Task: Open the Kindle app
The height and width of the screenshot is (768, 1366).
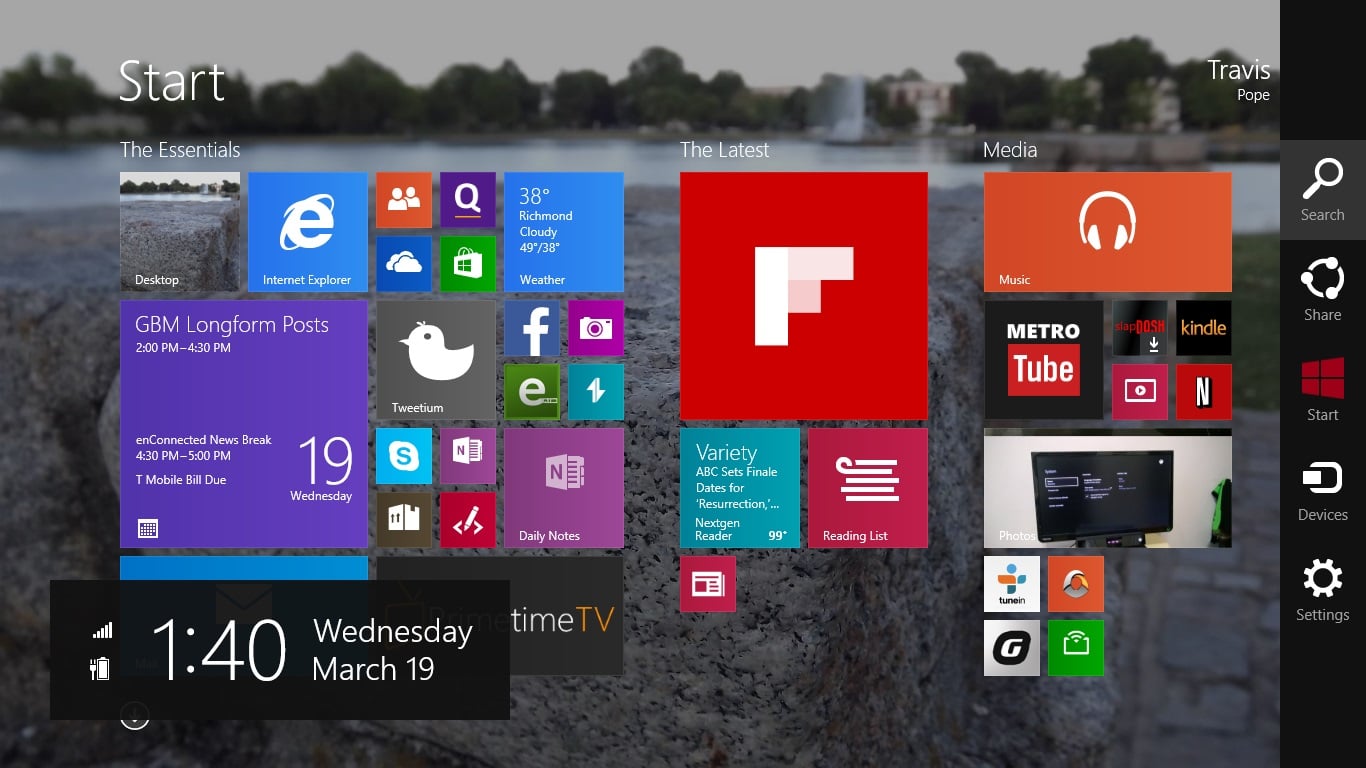Action: pyautogui.click(x=1203, y=328)
